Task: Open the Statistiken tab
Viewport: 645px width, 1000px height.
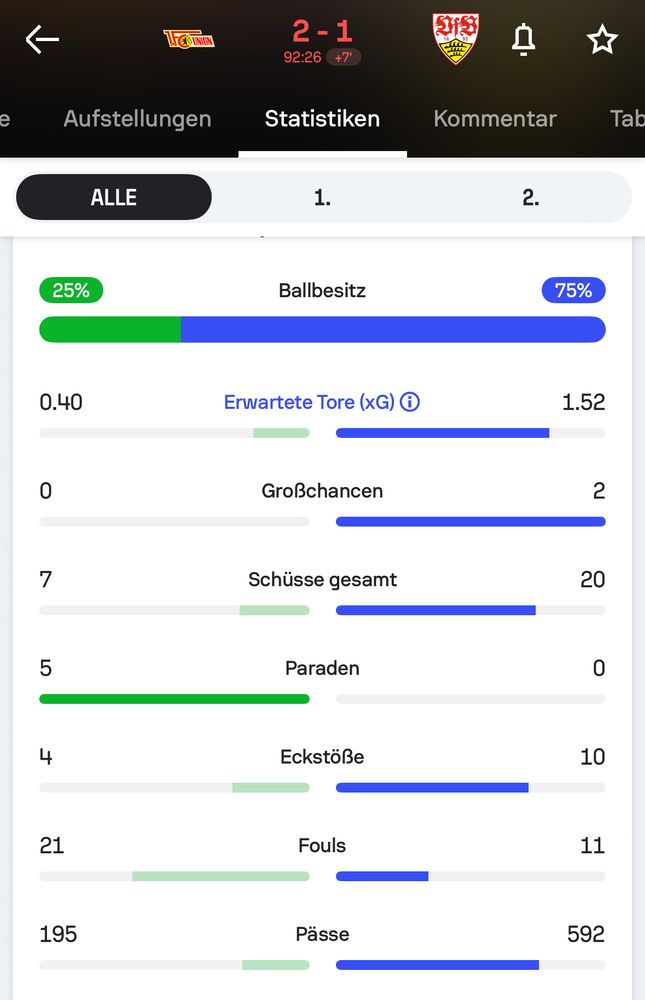Action: 322,119
